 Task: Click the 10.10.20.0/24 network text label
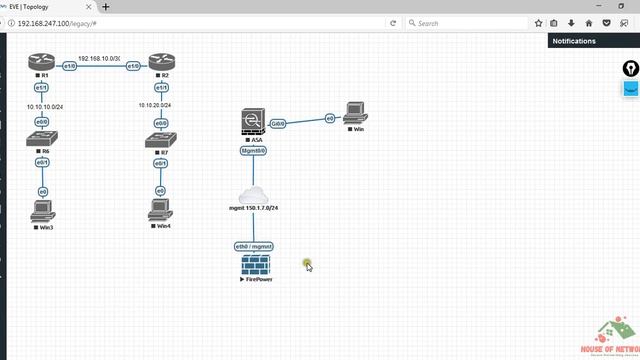[155, 105]
